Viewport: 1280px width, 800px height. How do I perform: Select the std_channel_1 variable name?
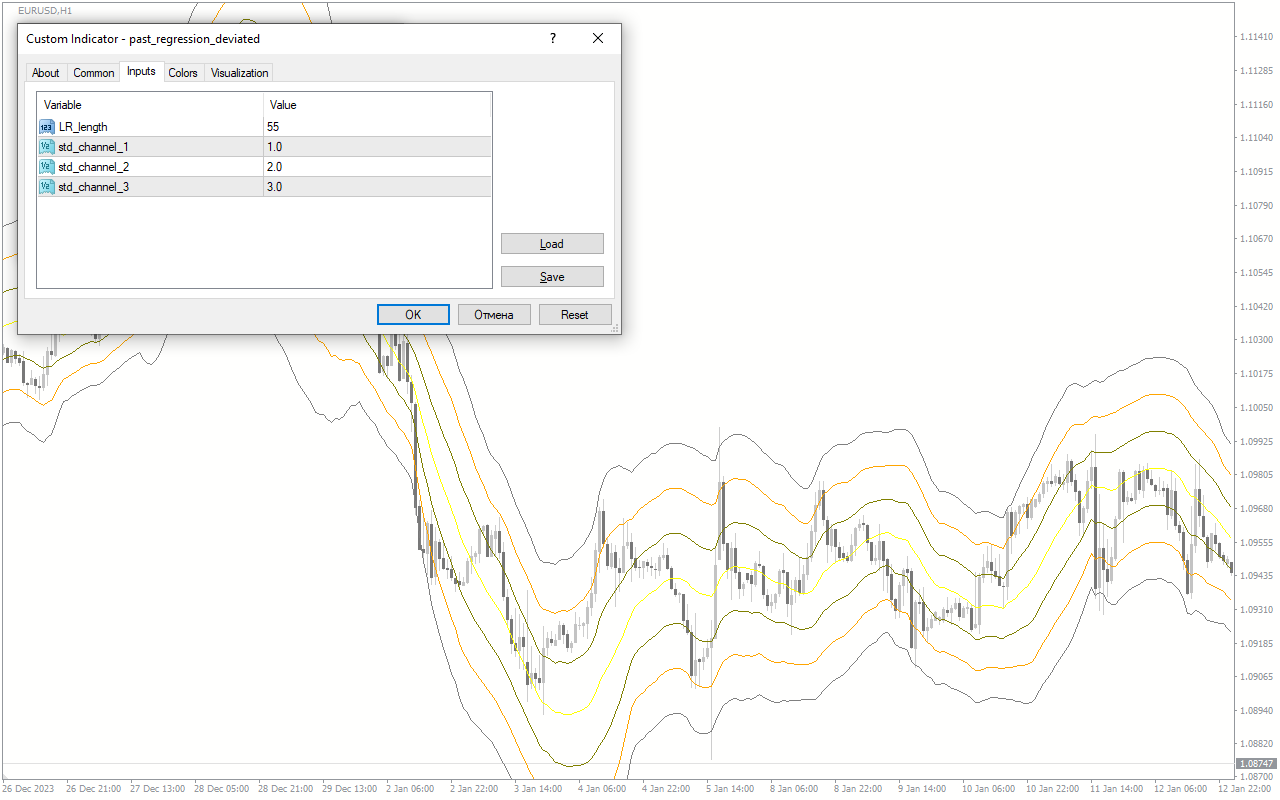point(93,146)
